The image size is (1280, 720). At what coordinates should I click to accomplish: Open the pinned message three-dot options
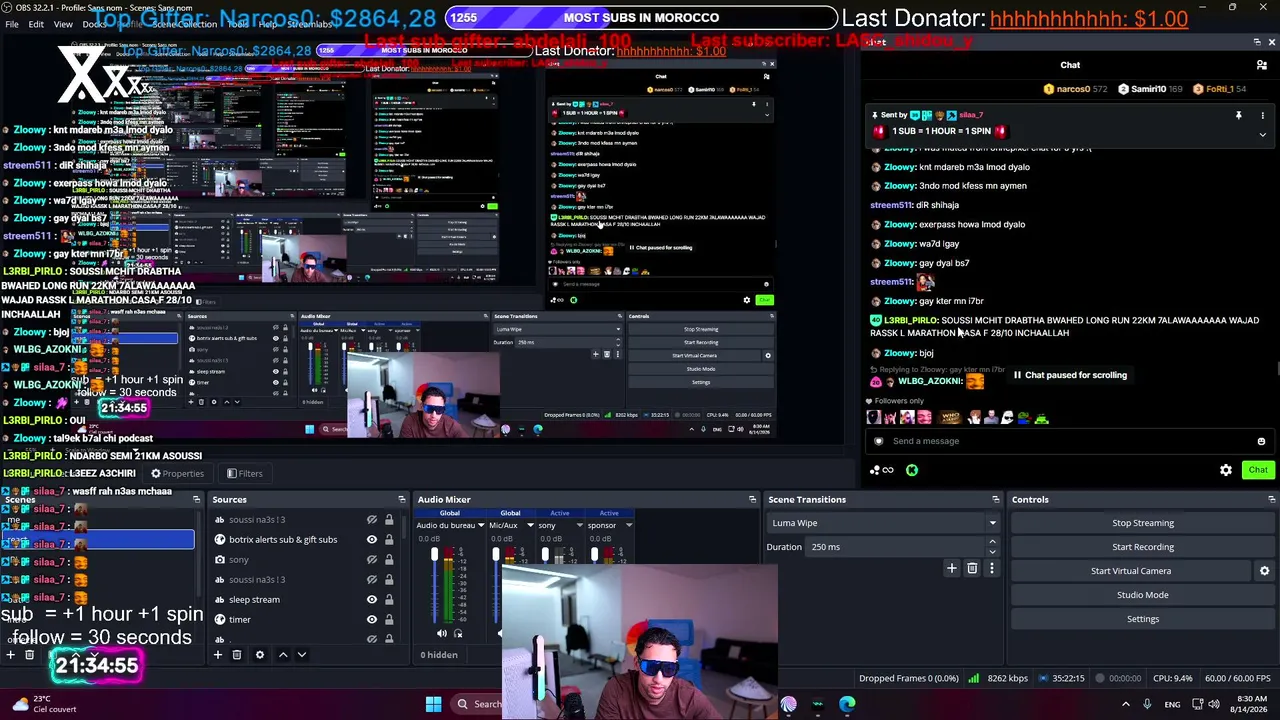(1262, 116)
